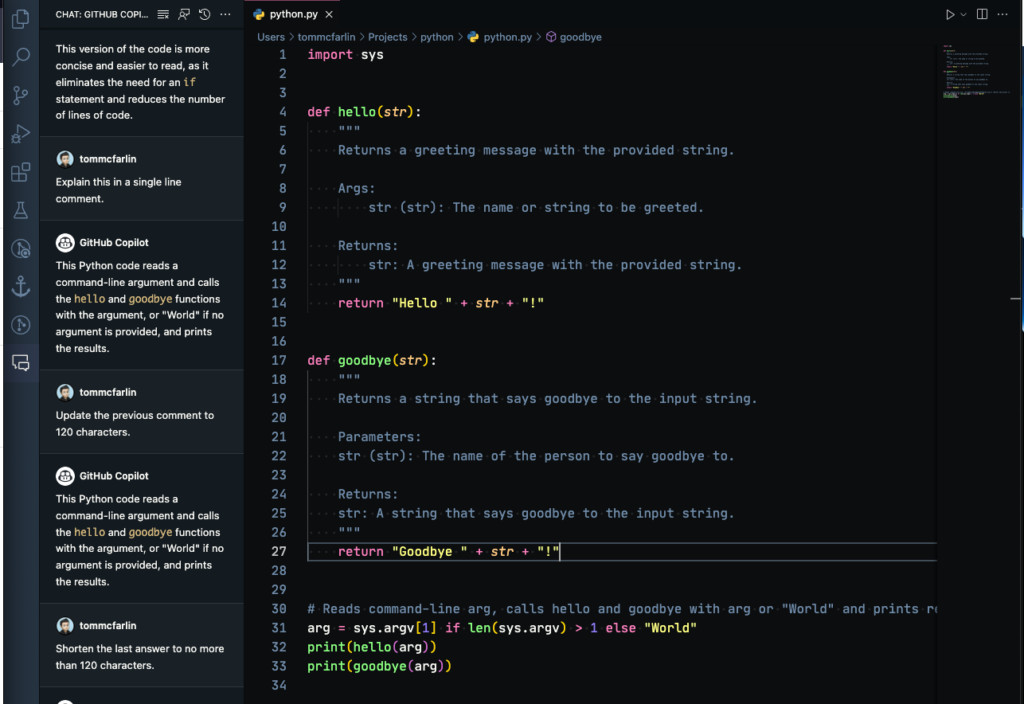Click the first GitHub Copilot avatar icon
The height and width of the screenshot is (704, 1024).
point(65,242)
